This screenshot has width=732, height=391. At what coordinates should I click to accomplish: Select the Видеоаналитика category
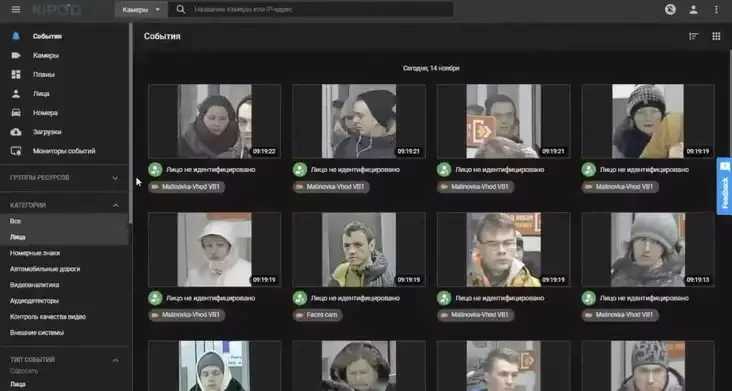35,285
